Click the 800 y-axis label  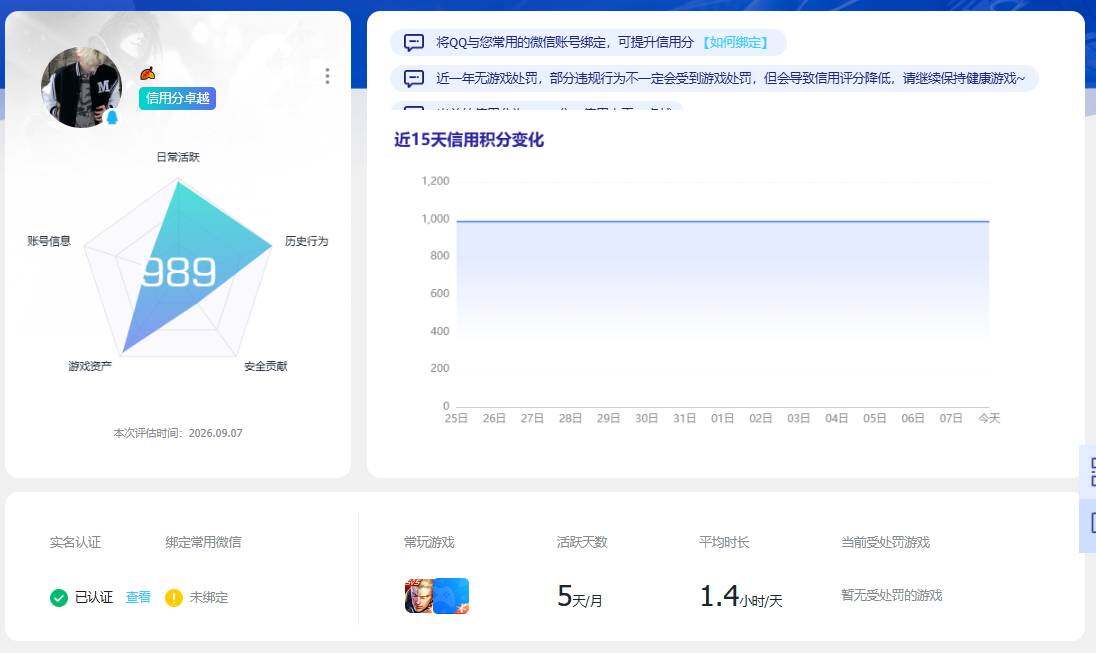point(440,256)
